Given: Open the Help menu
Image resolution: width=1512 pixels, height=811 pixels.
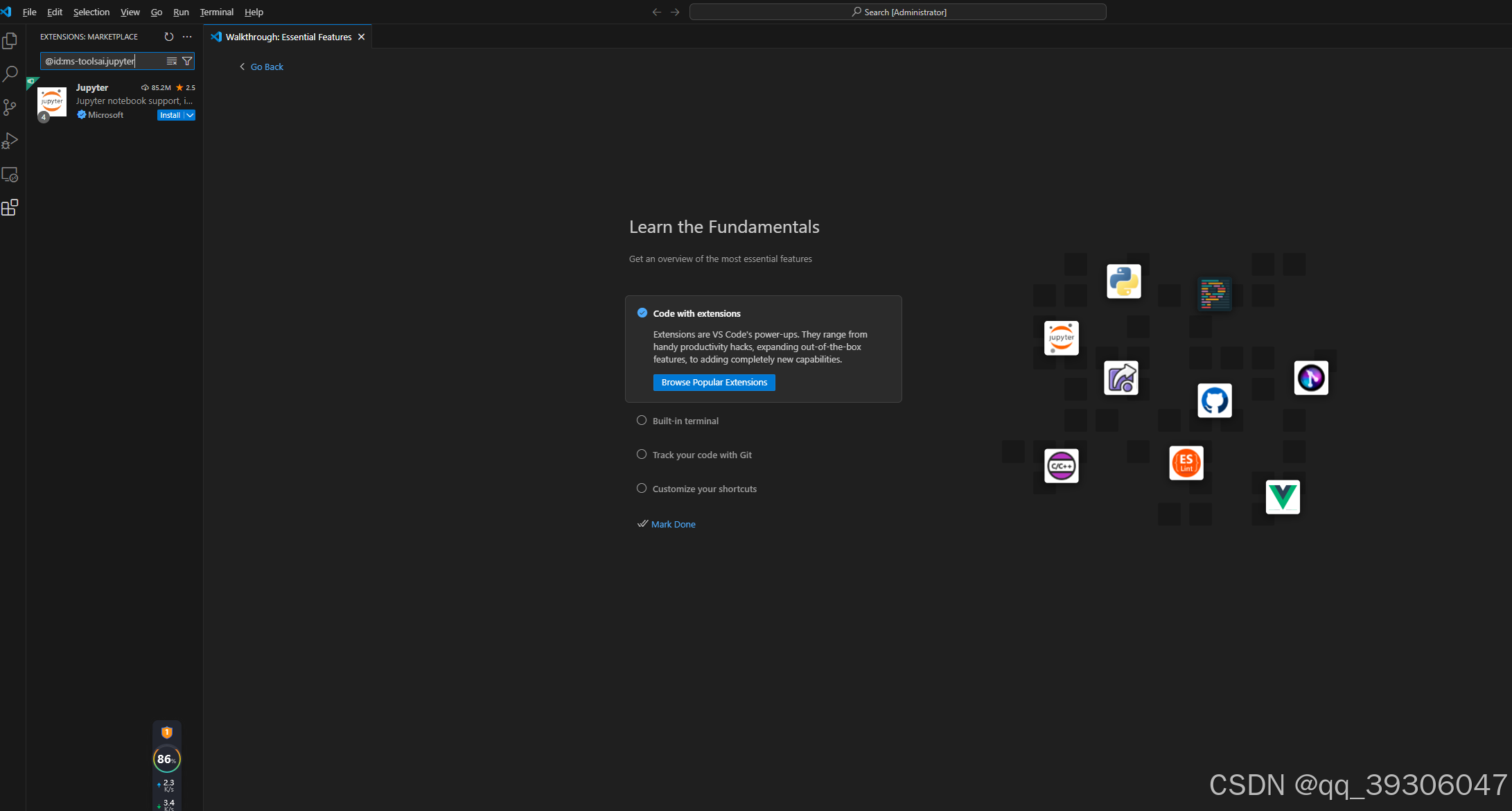Looking at the screenshot, I should 254,12.
